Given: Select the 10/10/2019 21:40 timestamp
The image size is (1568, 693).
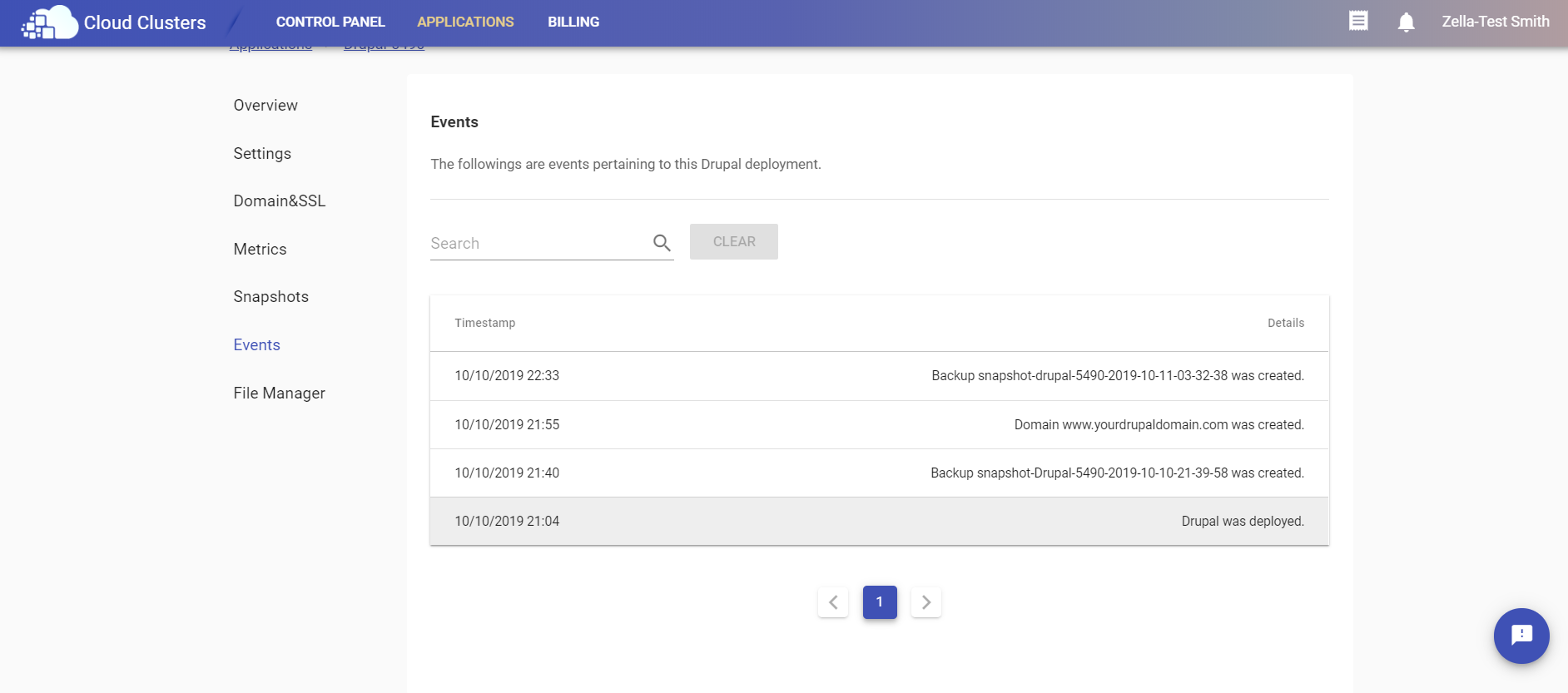Looking at the screenshot, I should pyautogui.click(x=507, y=473).
